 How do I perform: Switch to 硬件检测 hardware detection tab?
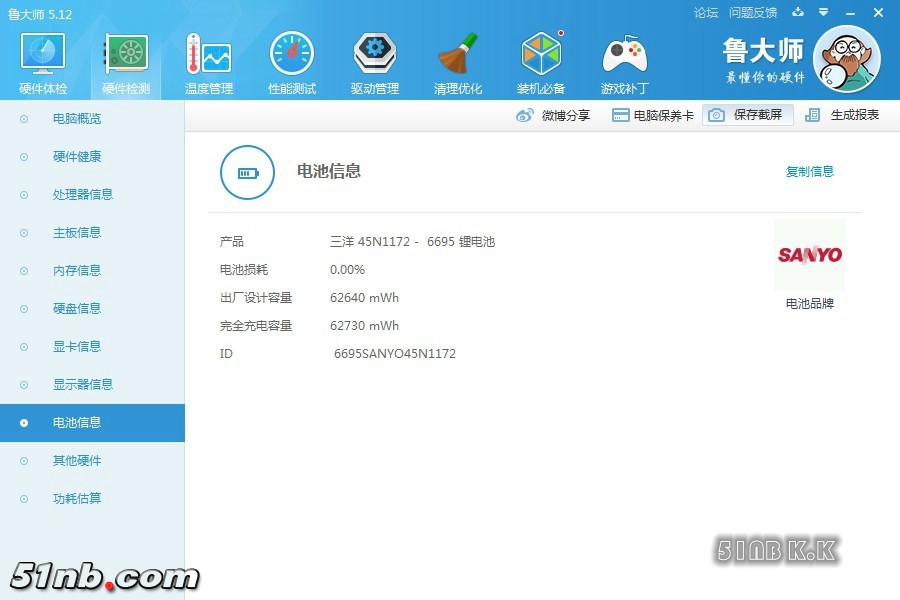click(126, 62)
